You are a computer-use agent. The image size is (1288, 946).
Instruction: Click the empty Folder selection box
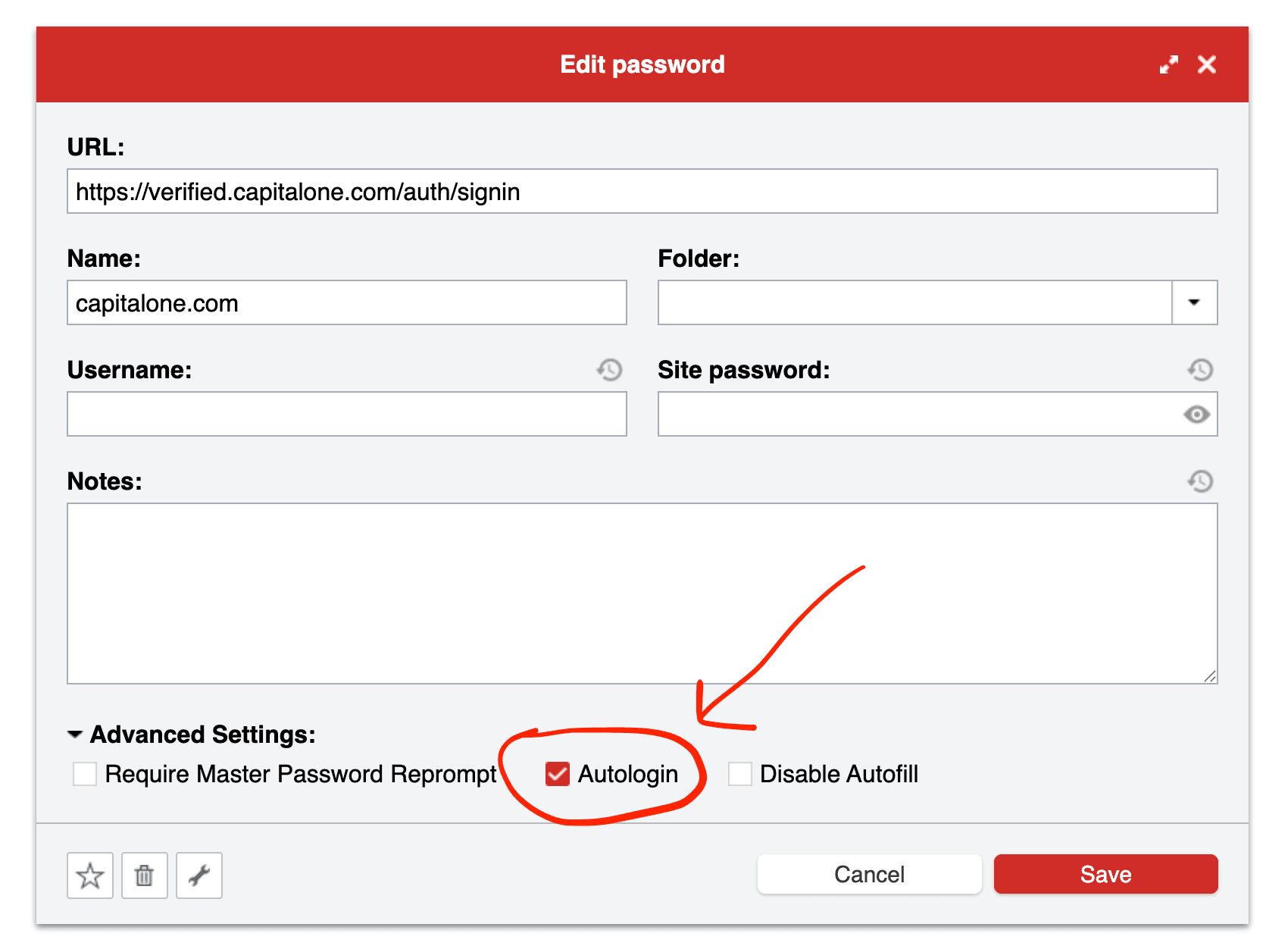(909, 302)
